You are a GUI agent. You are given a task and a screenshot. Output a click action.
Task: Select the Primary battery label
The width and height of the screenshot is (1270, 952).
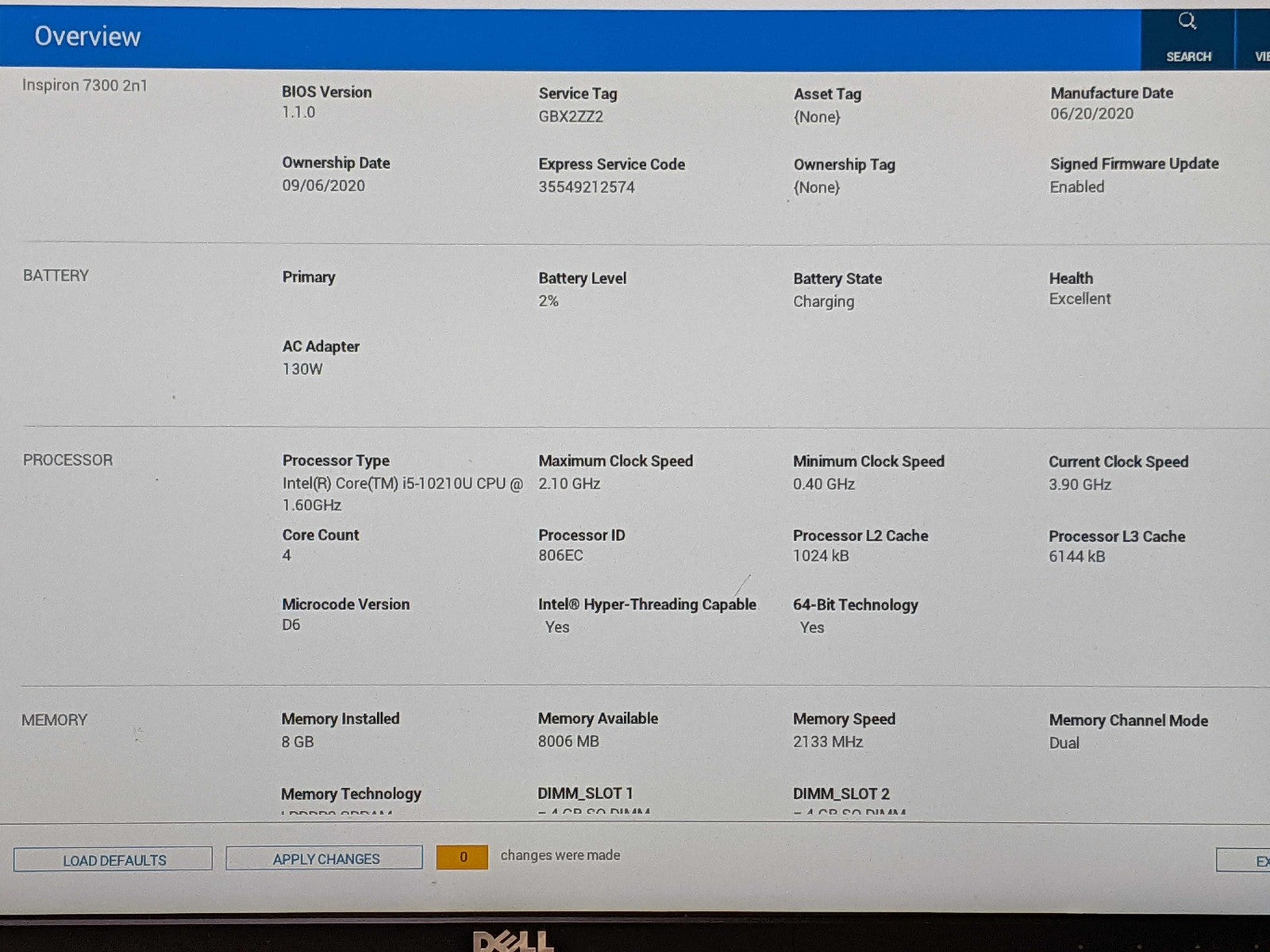pyautogui.click(x=309, y=277)
